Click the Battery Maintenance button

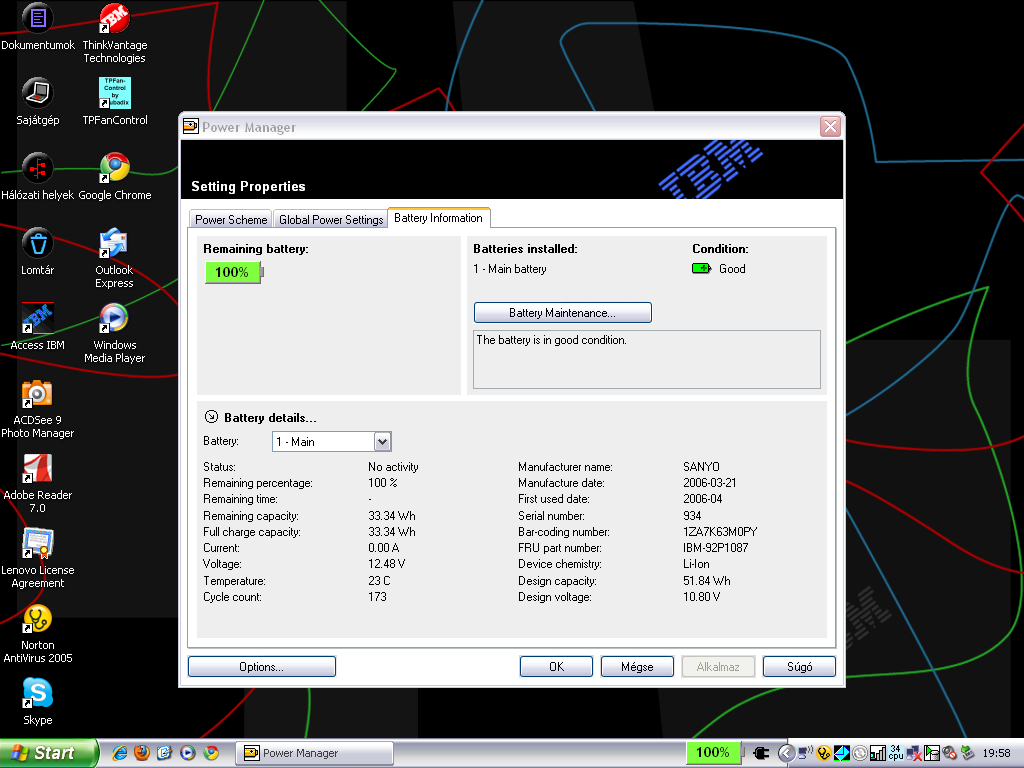coord(562,313)
